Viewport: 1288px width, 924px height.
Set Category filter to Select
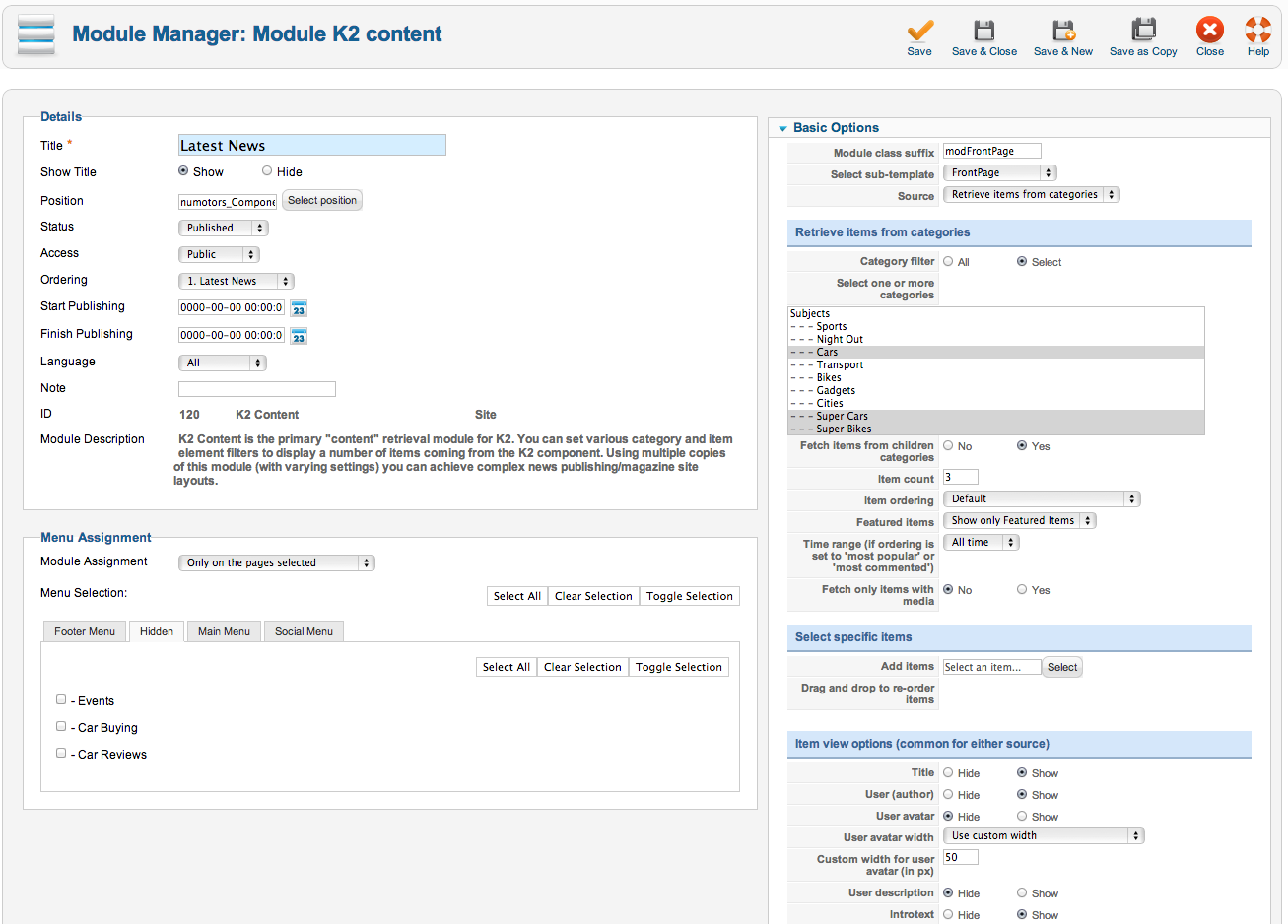point(1022,261)
